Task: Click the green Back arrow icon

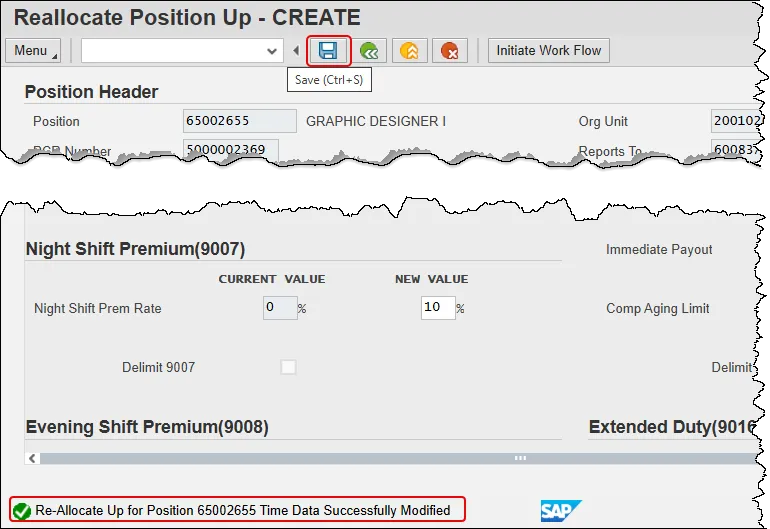Action: [x=369, y=51]
